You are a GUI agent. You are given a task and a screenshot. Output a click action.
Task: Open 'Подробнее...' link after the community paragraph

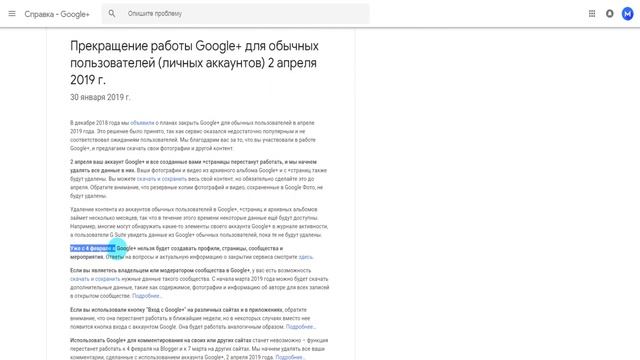pyautogui.click(x=147, y=296)
